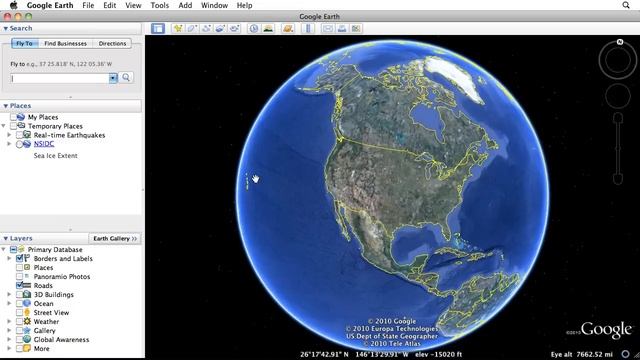Collapse the Layers panel triangle
The height and width of the screenshot is (360, 640).
5,238
